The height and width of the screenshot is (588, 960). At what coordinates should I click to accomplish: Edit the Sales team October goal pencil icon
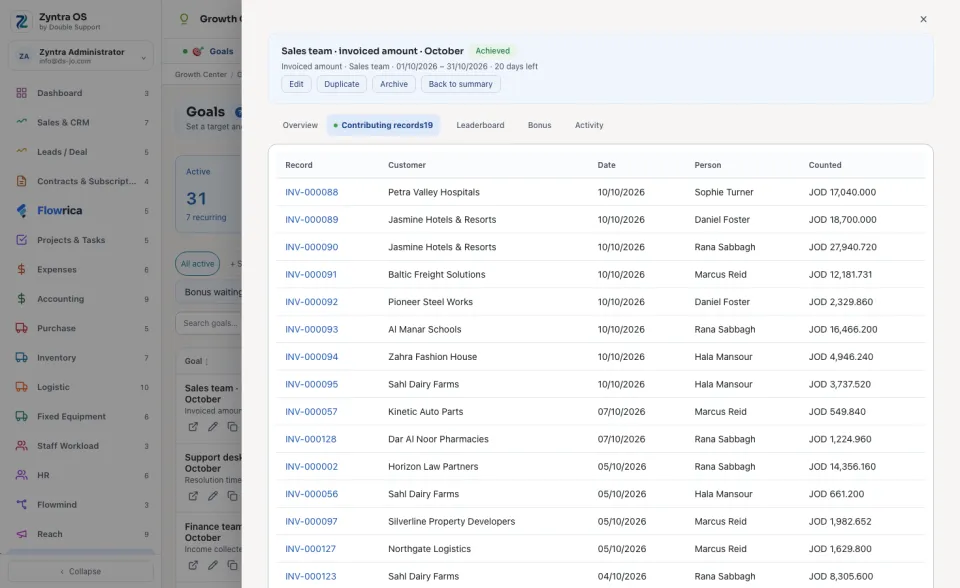pos(212,427)
